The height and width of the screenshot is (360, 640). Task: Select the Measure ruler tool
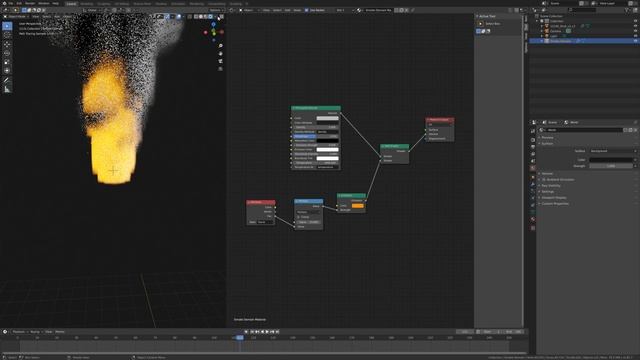coord(7,89)
